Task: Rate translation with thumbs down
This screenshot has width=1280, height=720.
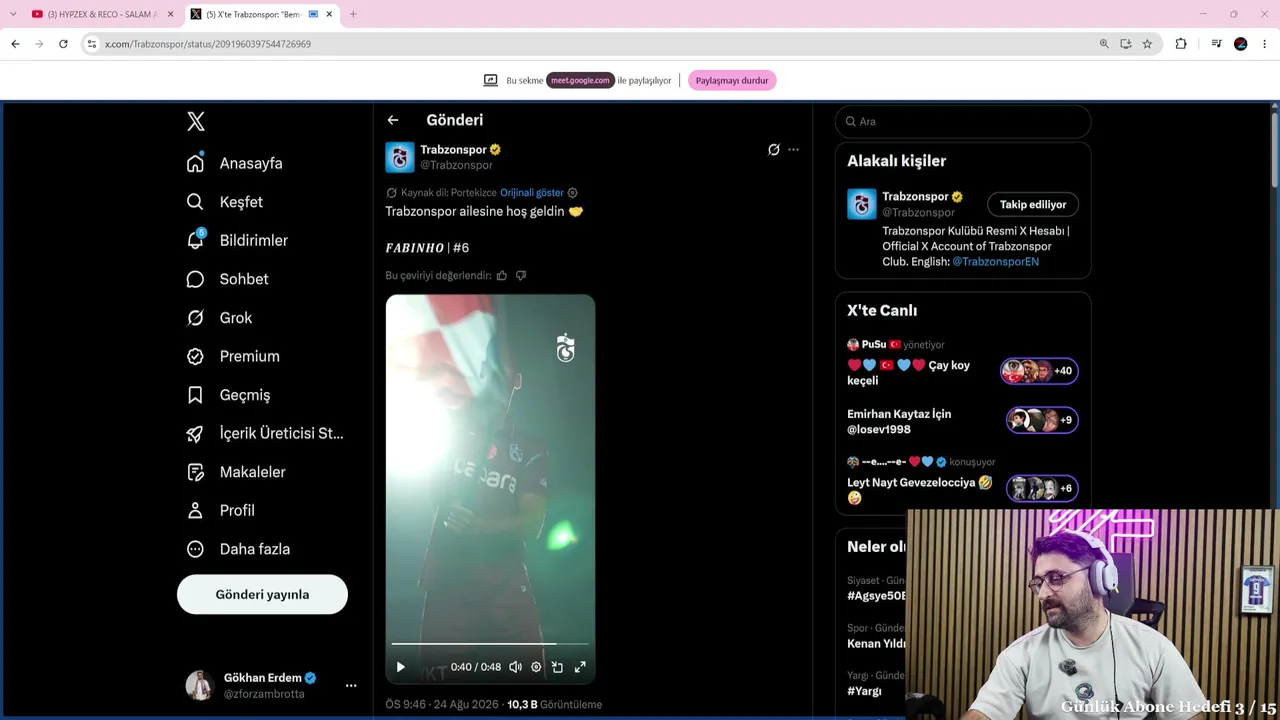Action: pos(521,276)
